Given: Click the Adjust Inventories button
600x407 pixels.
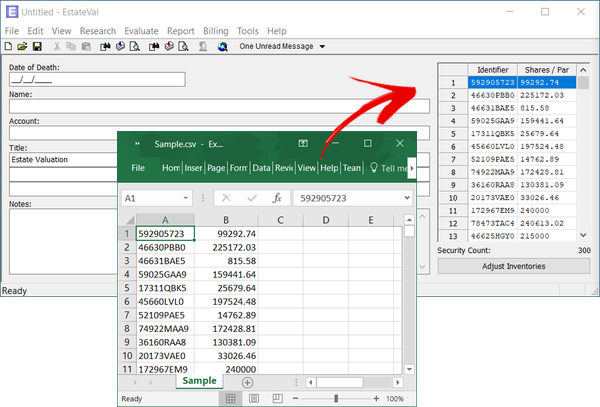Looking at the screenshot, I should (514, 266).
